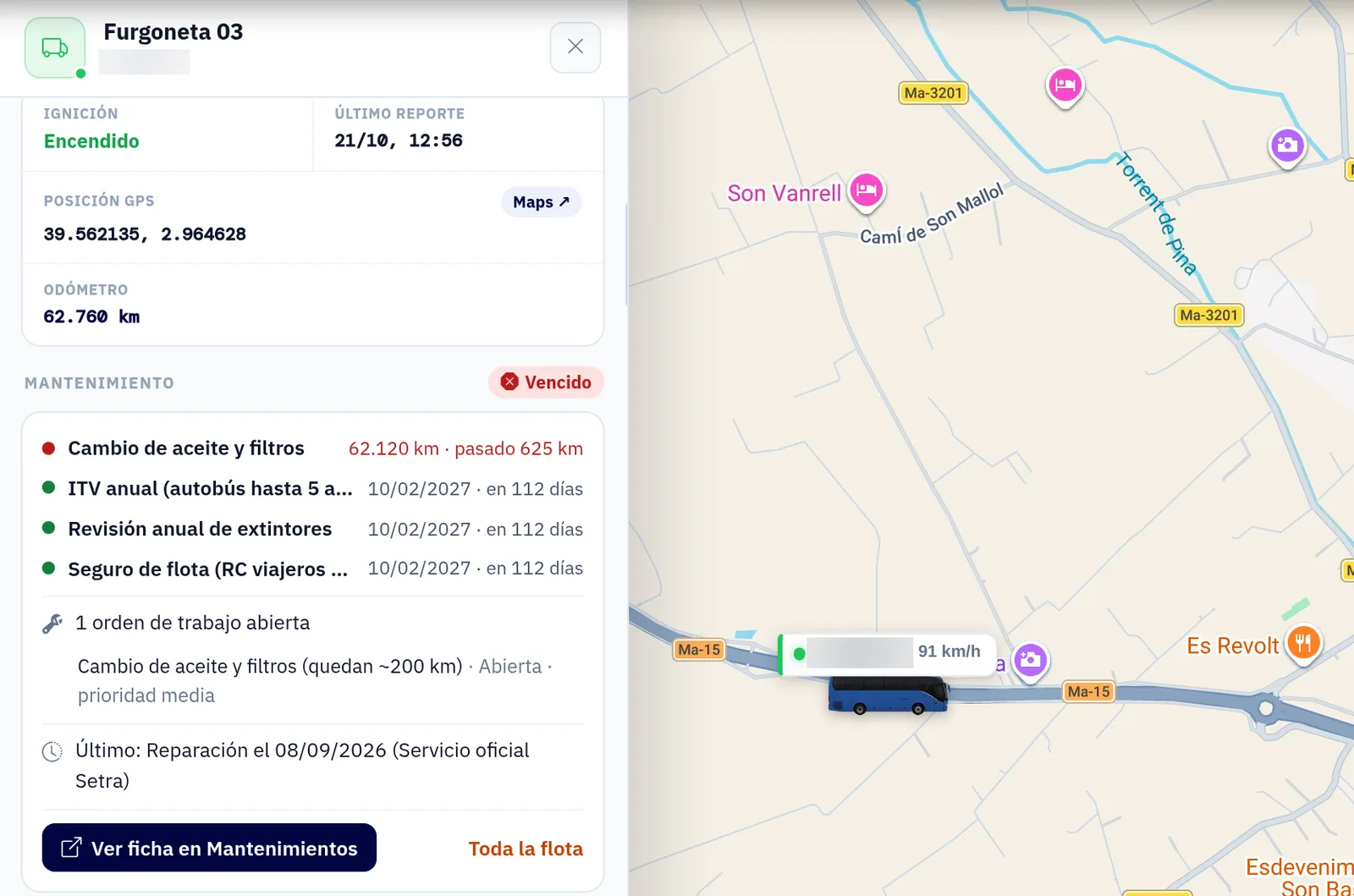This screenshot has width=1354, height=896.
Task: Click the pink hotel marker near Ma-3201
Action: 1065,86
